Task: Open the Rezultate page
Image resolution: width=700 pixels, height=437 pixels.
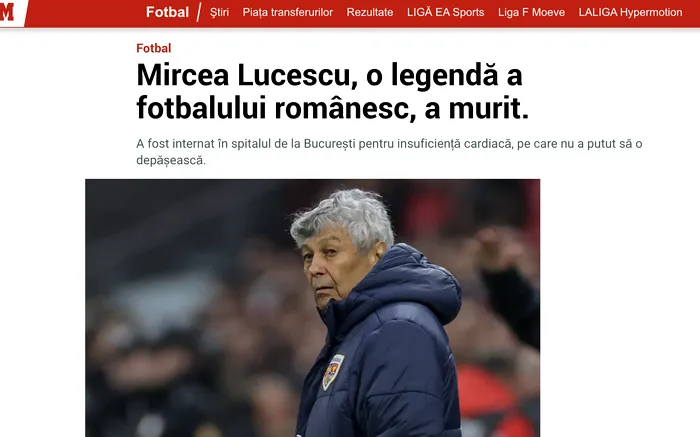Action: (370, 12)
